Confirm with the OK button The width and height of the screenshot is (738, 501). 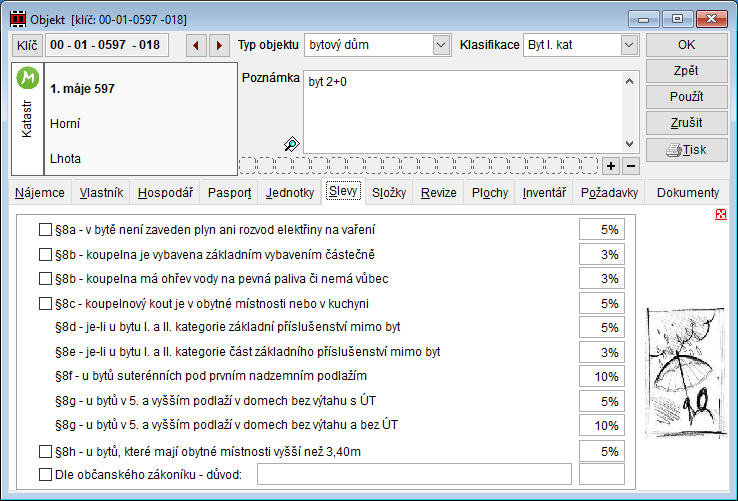(686, 45)
